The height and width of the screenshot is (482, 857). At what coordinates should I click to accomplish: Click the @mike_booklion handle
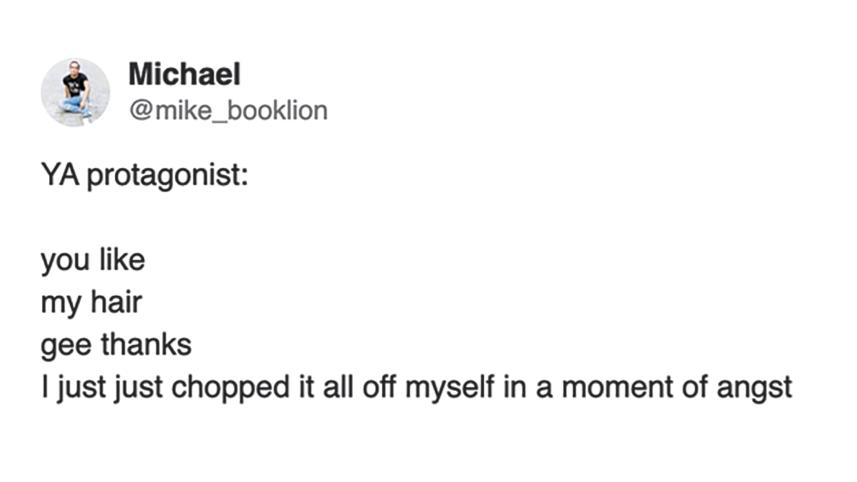pos(228,110)
